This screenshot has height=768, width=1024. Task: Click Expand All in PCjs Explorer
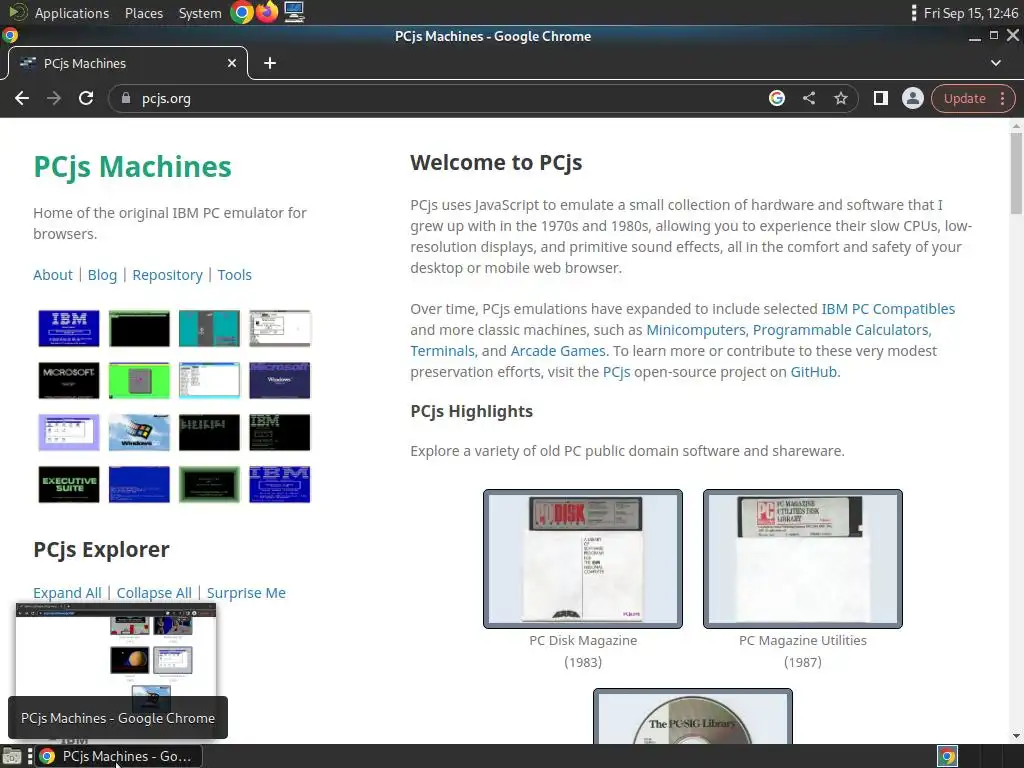(67, 593)
